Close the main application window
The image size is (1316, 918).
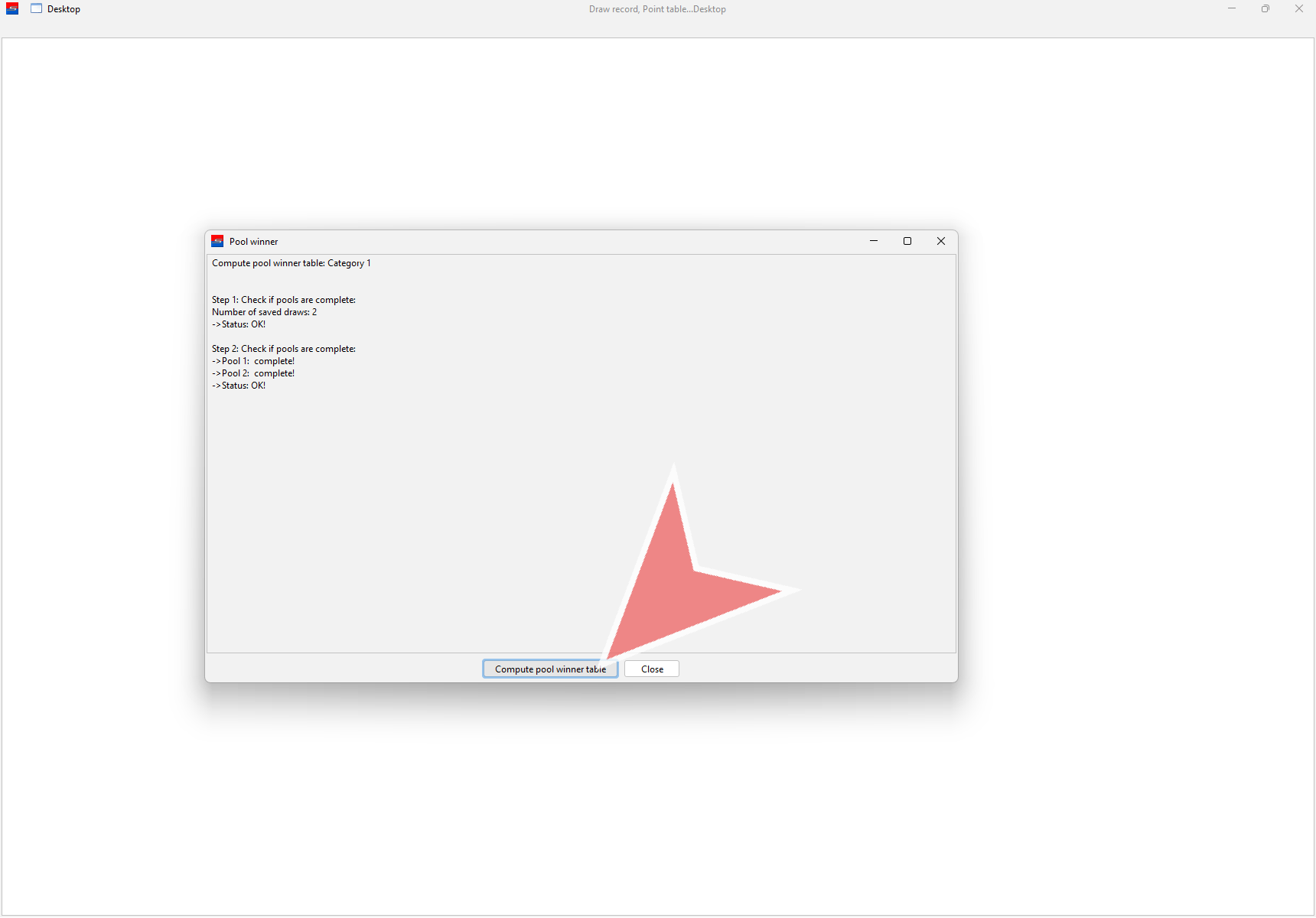1299,8
